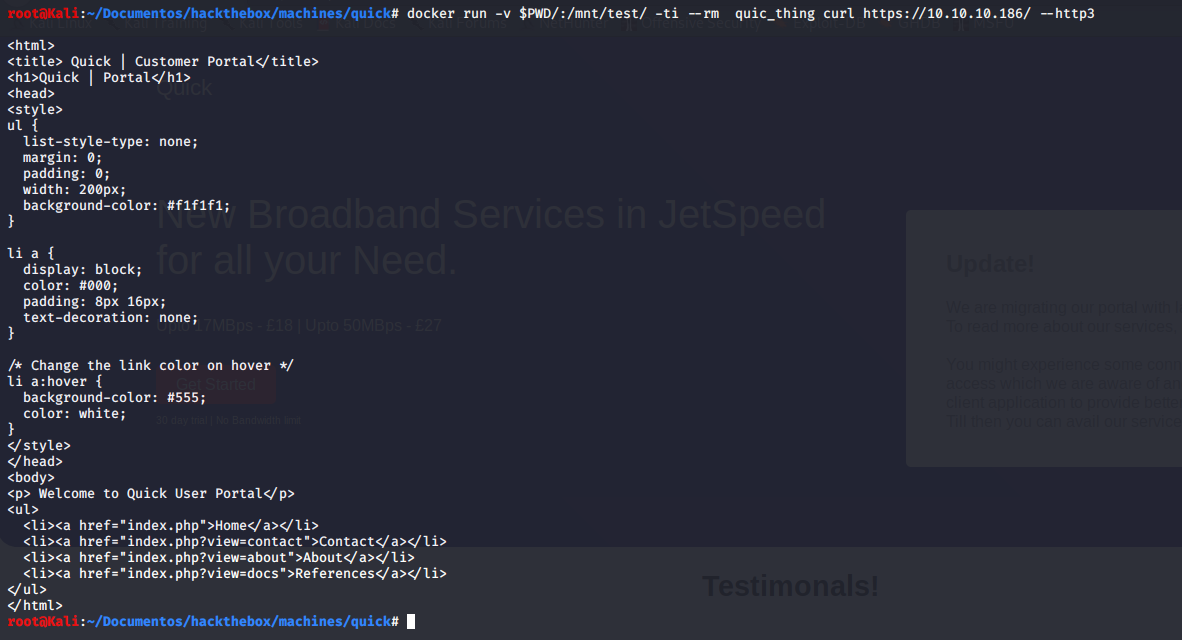
Task: Click the Testimonals! heading in the background
Action: pyautogui.click(x=790, y=586)
